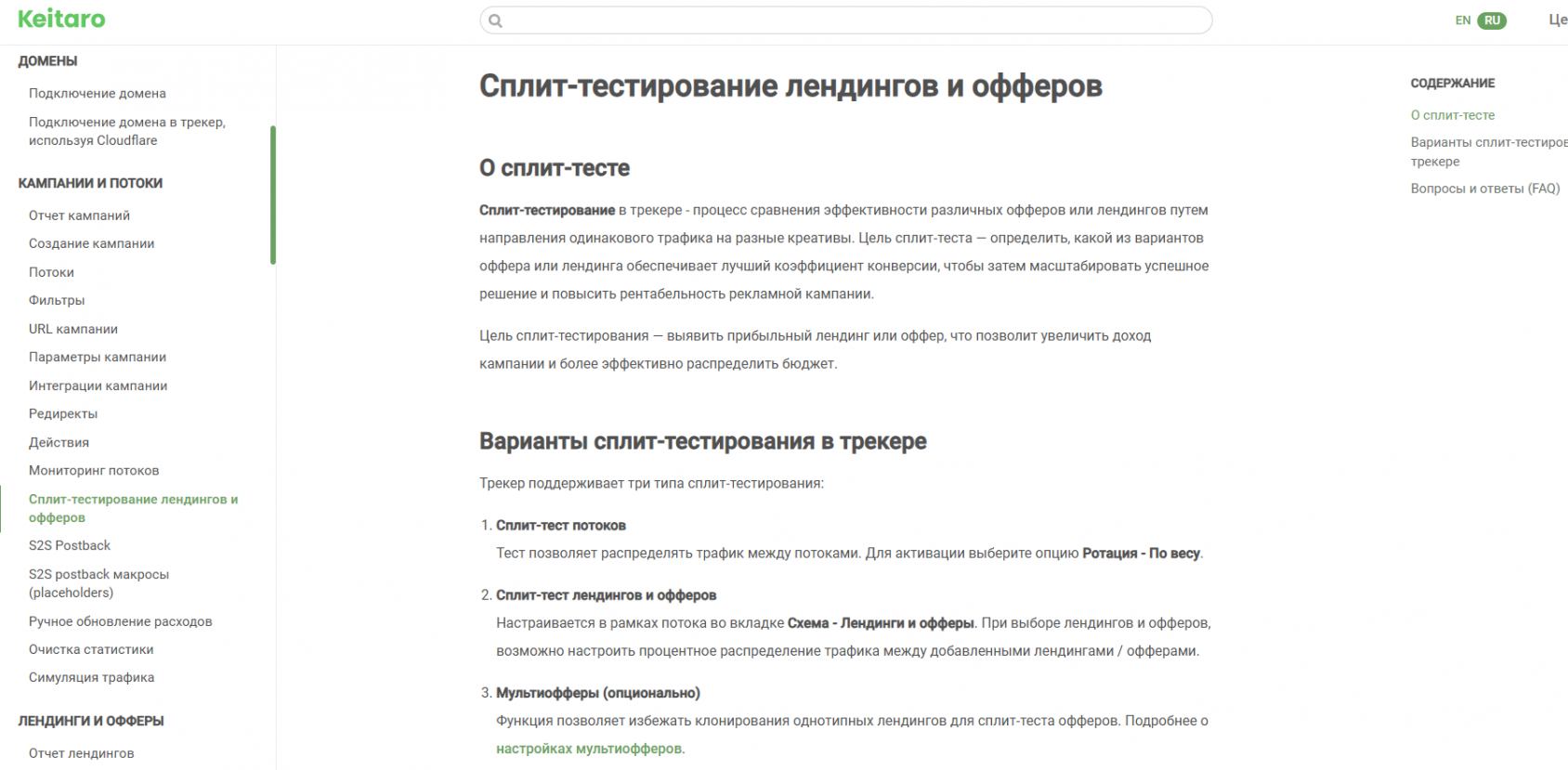Viewport: 1568px width, 770px height.
Task: Select Сплит-тестирование лендингов и офферов in sidebar
Action: pos(133,508)
